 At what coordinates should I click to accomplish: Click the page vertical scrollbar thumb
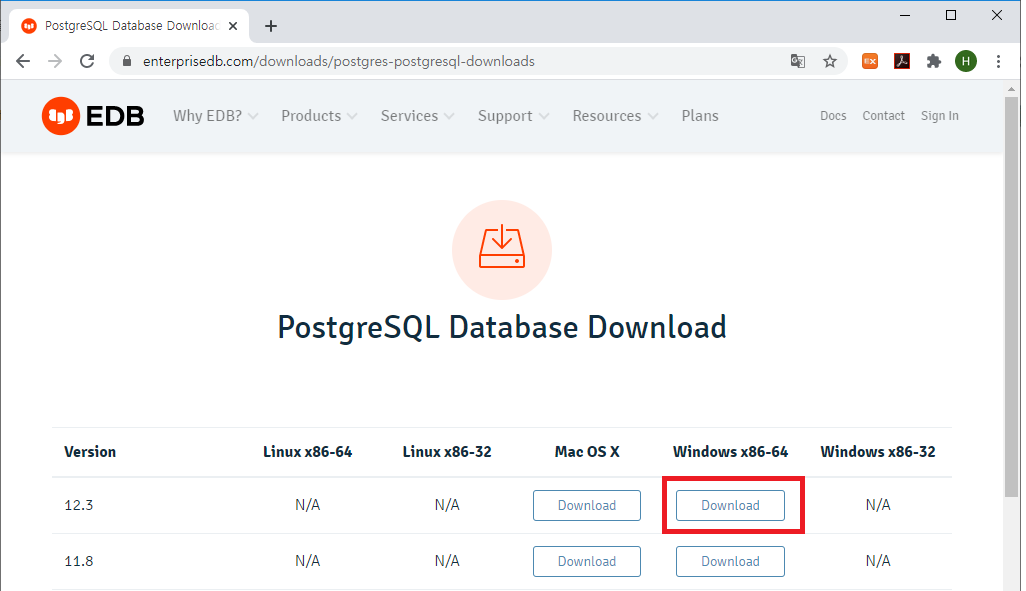click(1012, 298)
